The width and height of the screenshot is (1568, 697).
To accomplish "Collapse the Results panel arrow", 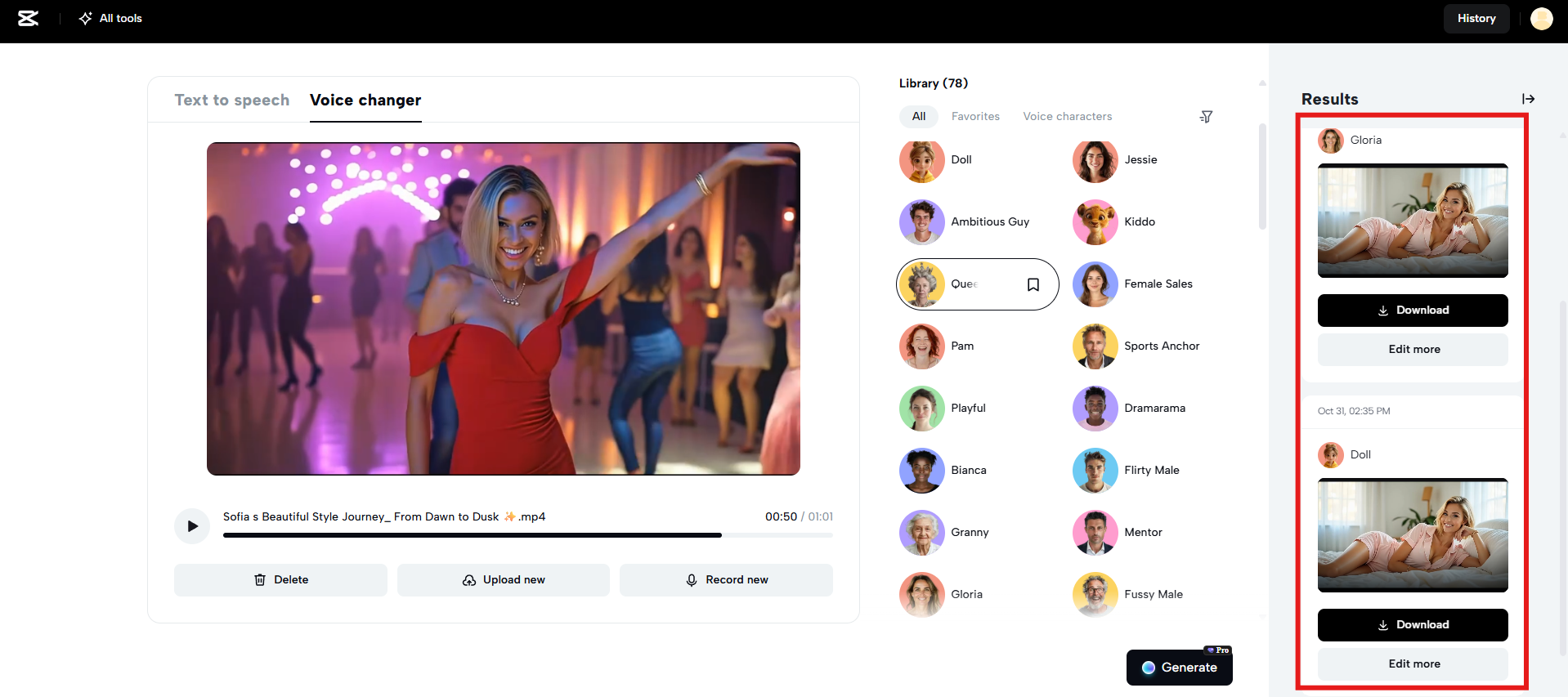I will 1528,99.
